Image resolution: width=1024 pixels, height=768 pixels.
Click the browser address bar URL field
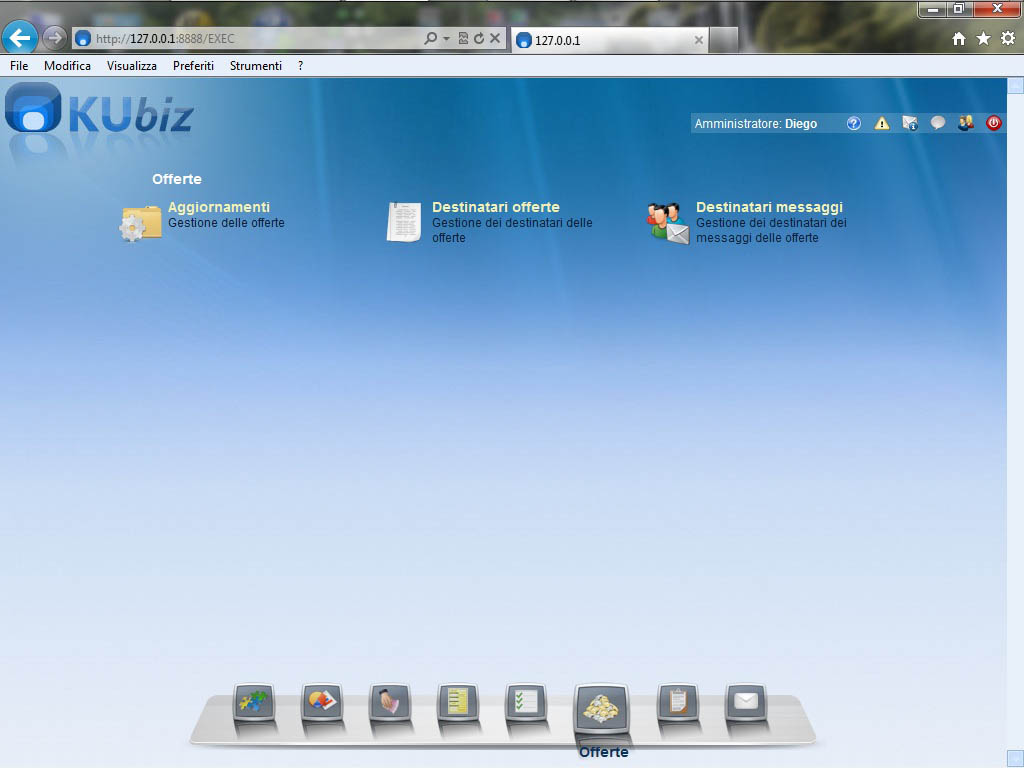click(250, 39)
